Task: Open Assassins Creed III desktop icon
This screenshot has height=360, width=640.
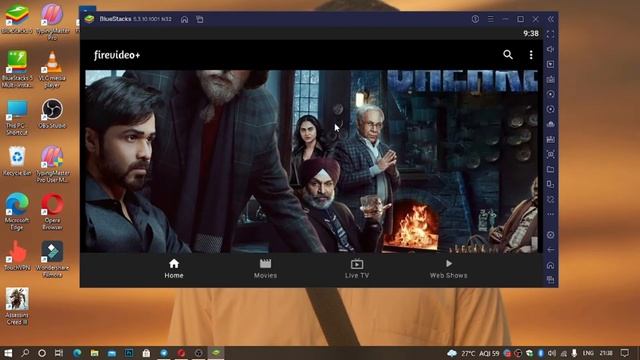Action: [x=17, y=306]
